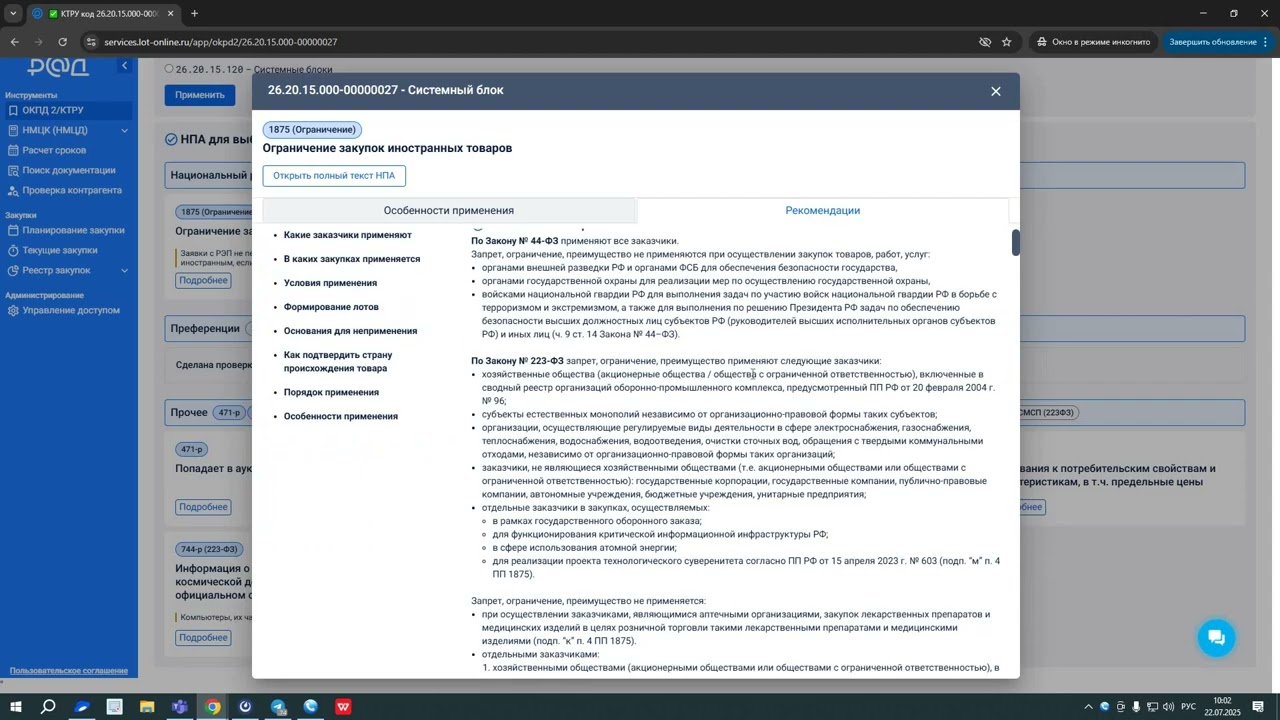
Task: Open Microsoft Teams from the taskbar
Action: 180,707
